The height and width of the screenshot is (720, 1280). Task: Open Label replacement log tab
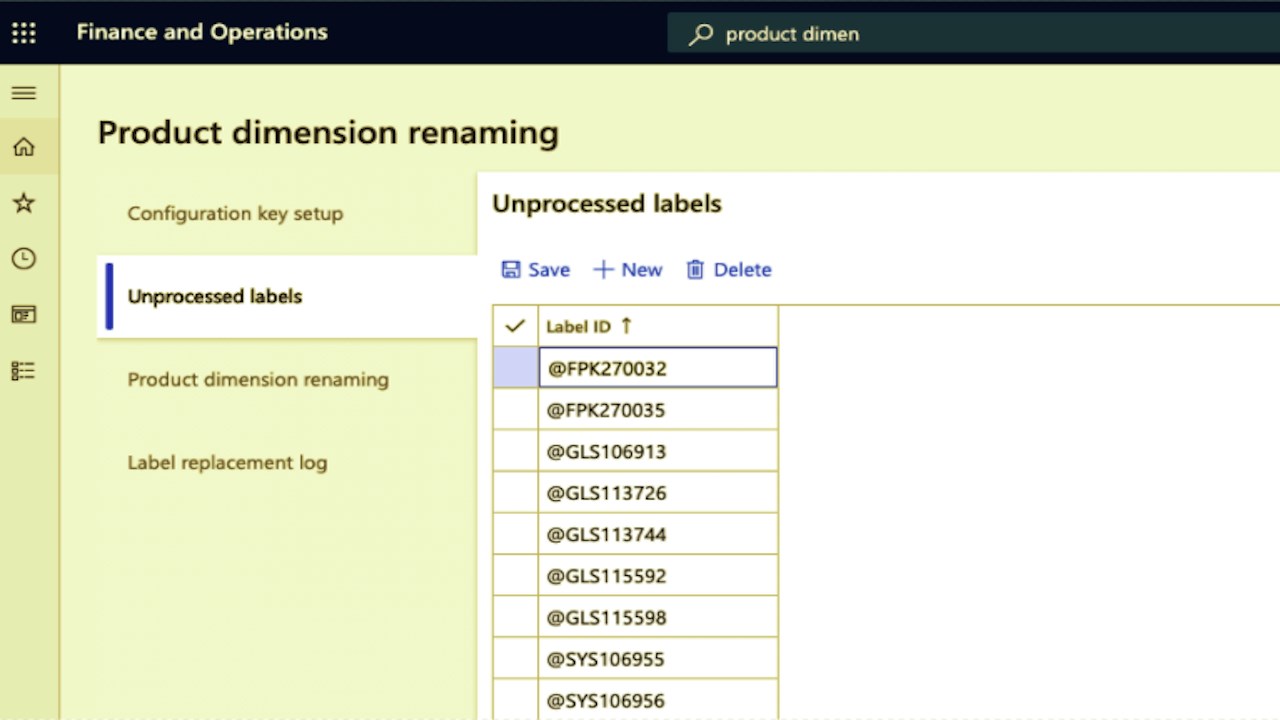(x=227, y=463)
